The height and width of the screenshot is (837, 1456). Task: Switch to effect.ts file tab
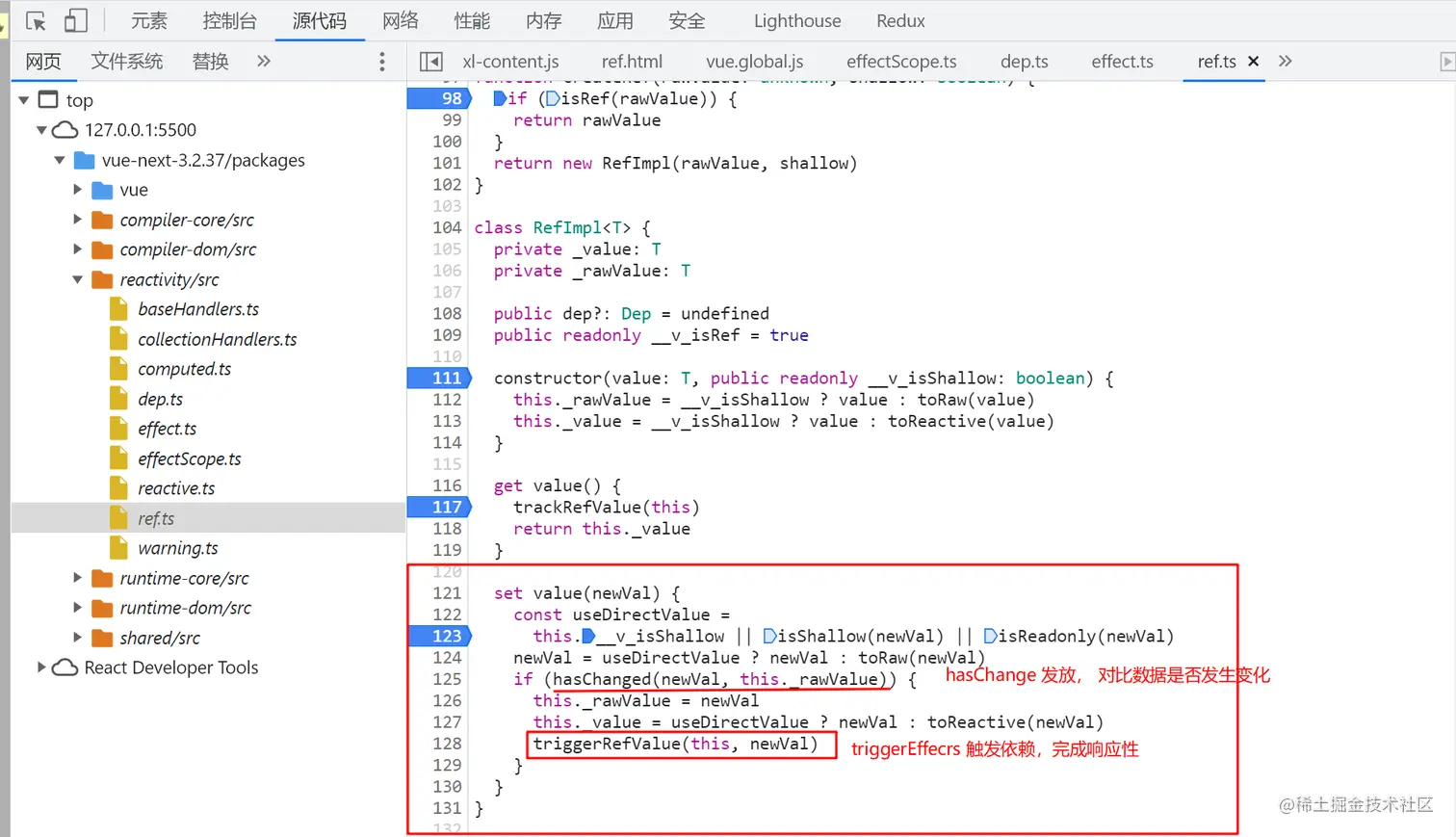click(x=1122, y=62)
